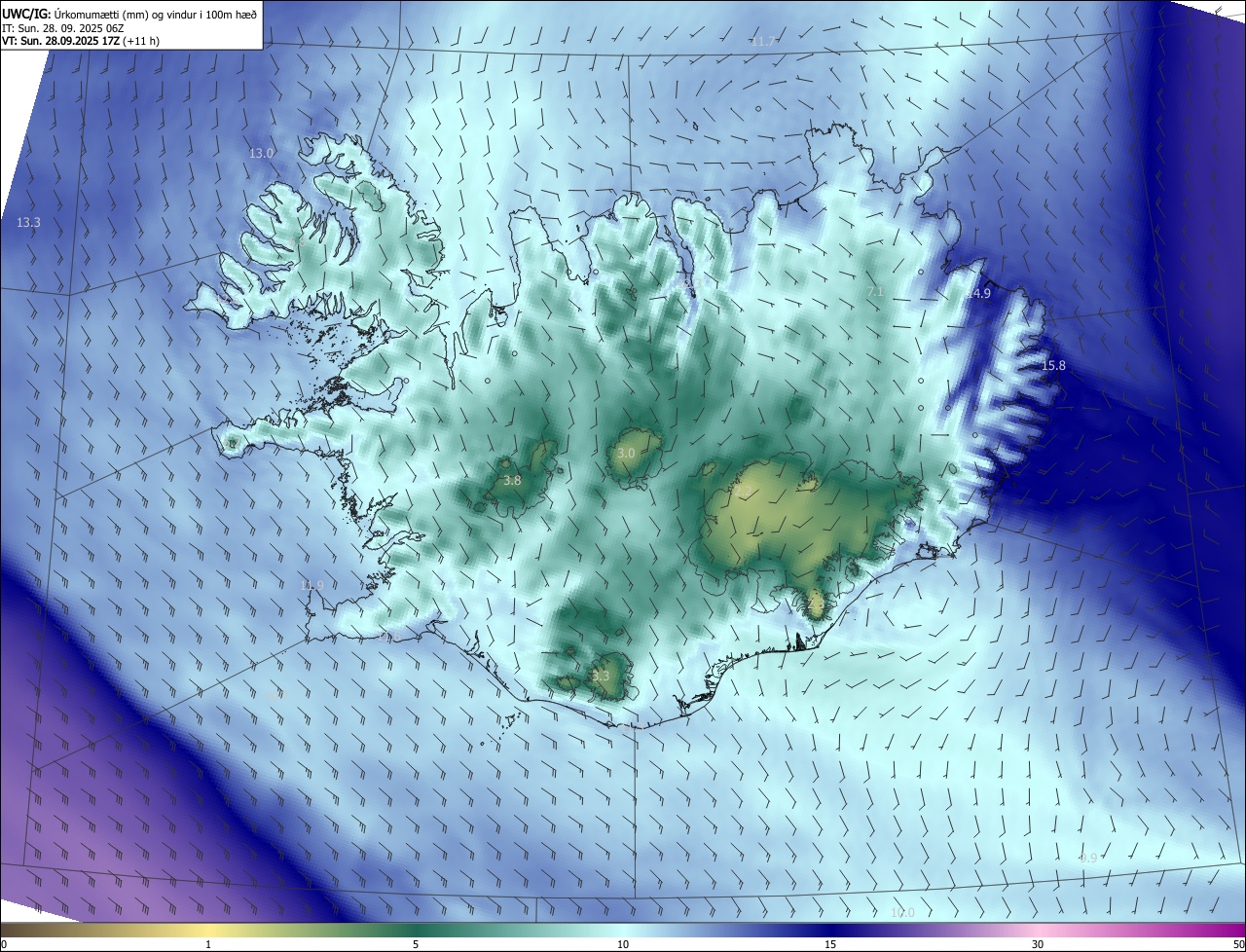Click the 15 tick label on the colour scale

click(x=830, y=944)
